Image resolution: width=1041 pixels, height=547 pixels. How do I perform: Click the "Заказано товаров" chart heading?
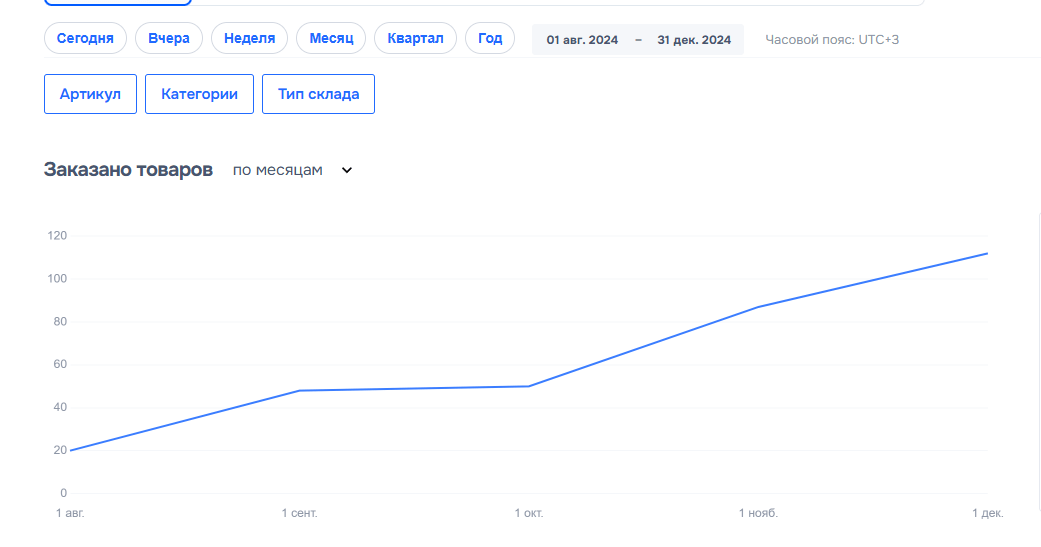[x=128, y=170]
